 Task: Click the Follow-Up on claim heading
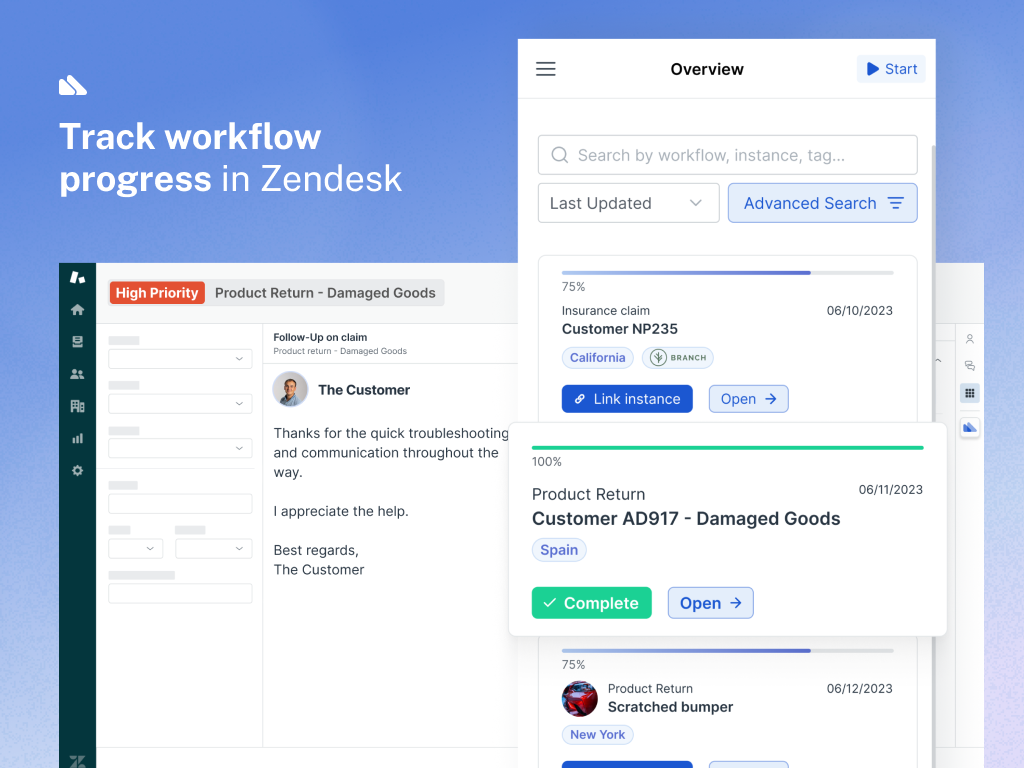[320, 337]
